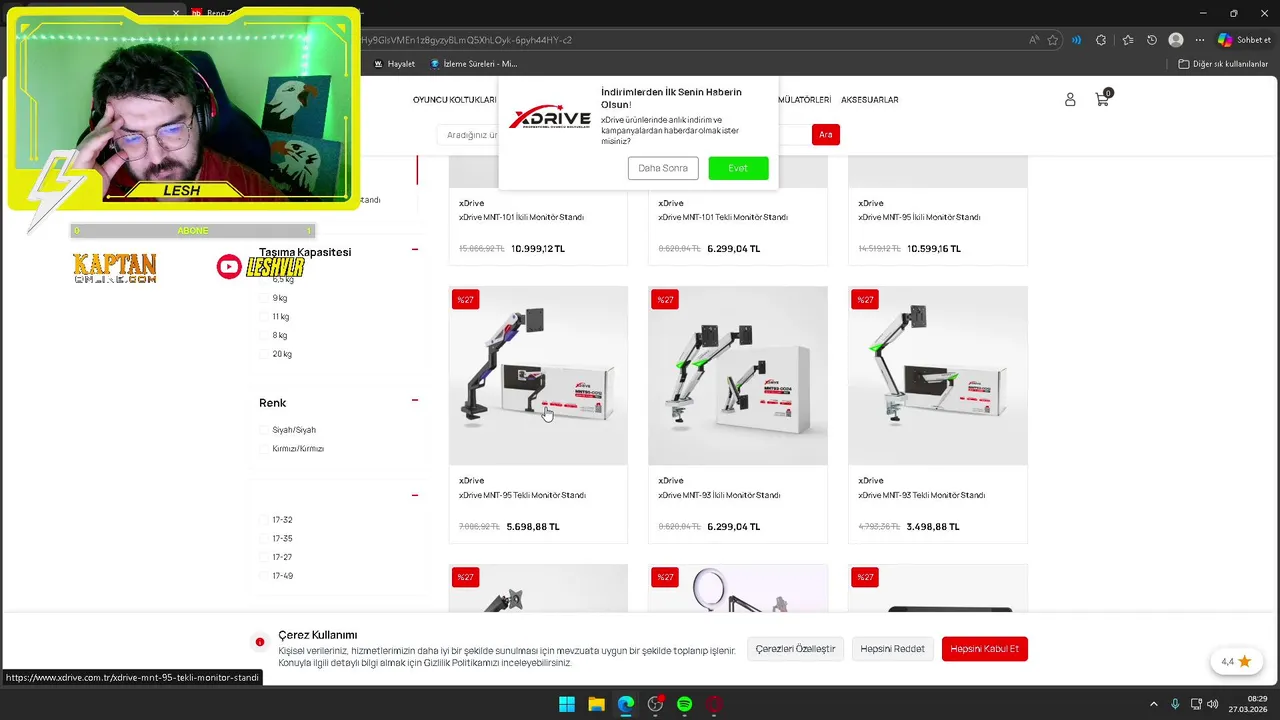
Task: Open the İzleme Süreleri bookmark
Action: point(474,64)
